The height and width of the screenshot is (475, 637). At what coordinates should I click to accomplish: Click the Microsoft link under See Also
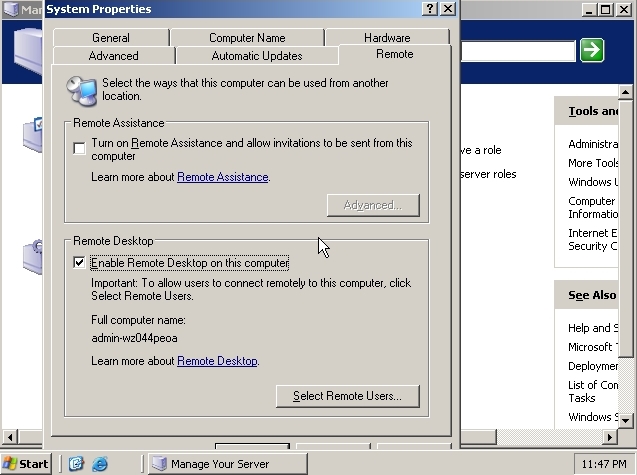click(593, 347)
